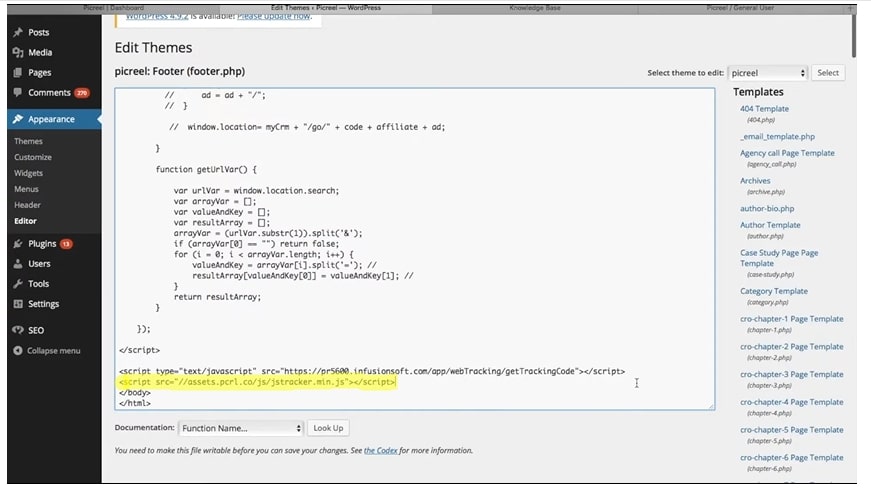Switch to Knowledge Base browser tab
This screenshot has height=495, width=871.
(535, 8)
